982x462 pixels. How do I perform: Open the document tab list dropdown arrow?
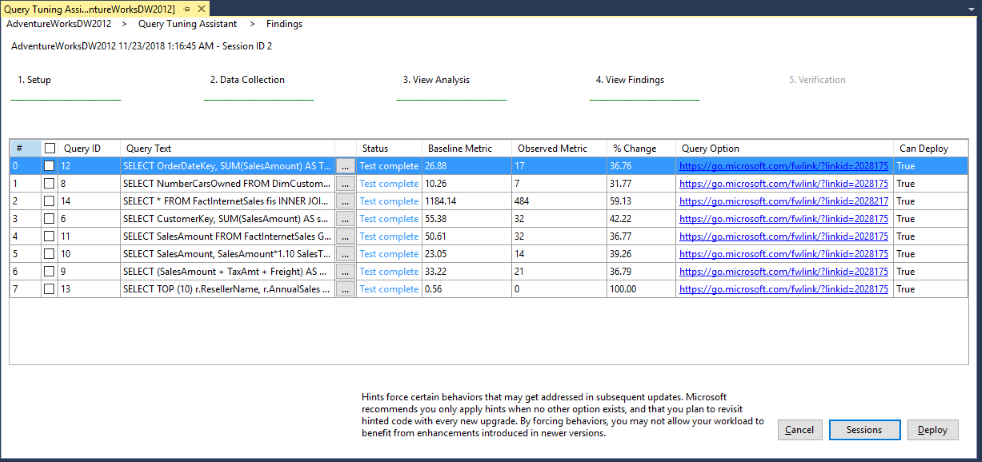971,8
